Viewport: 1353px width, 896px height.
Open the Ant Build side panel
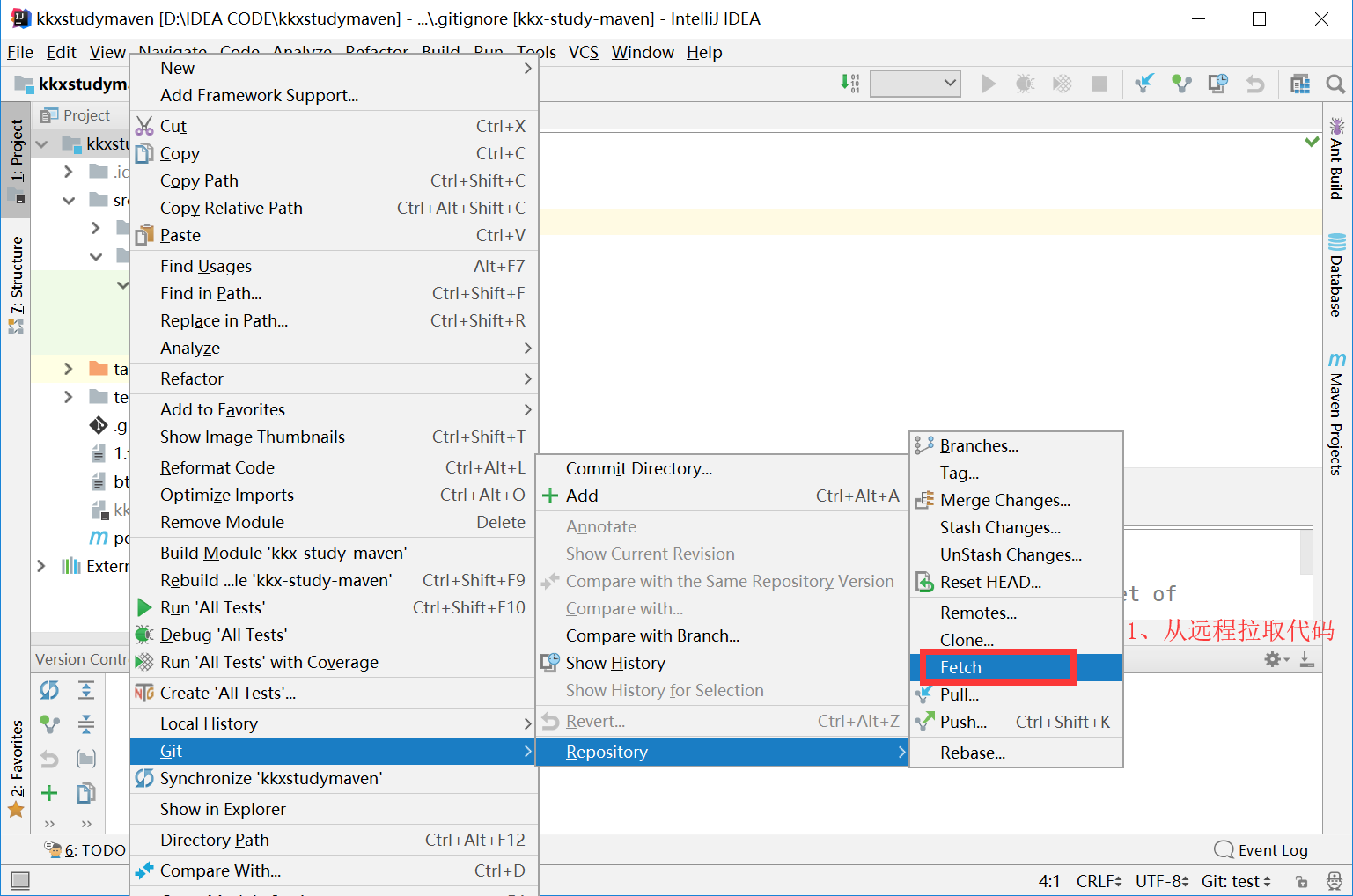tap(1336, 158)
